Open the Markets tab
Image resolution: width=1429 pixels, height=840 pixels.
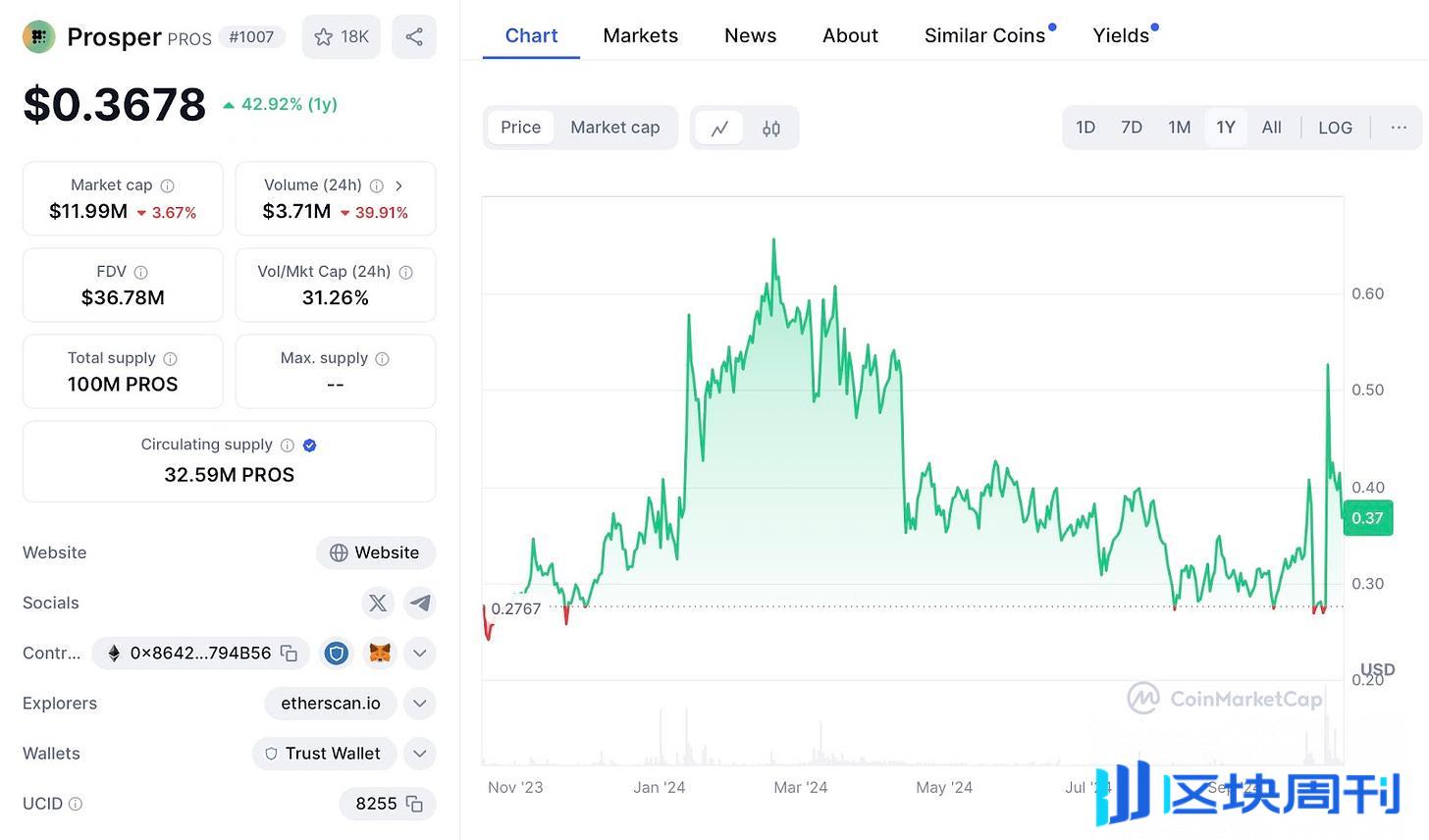coord(640,35)
